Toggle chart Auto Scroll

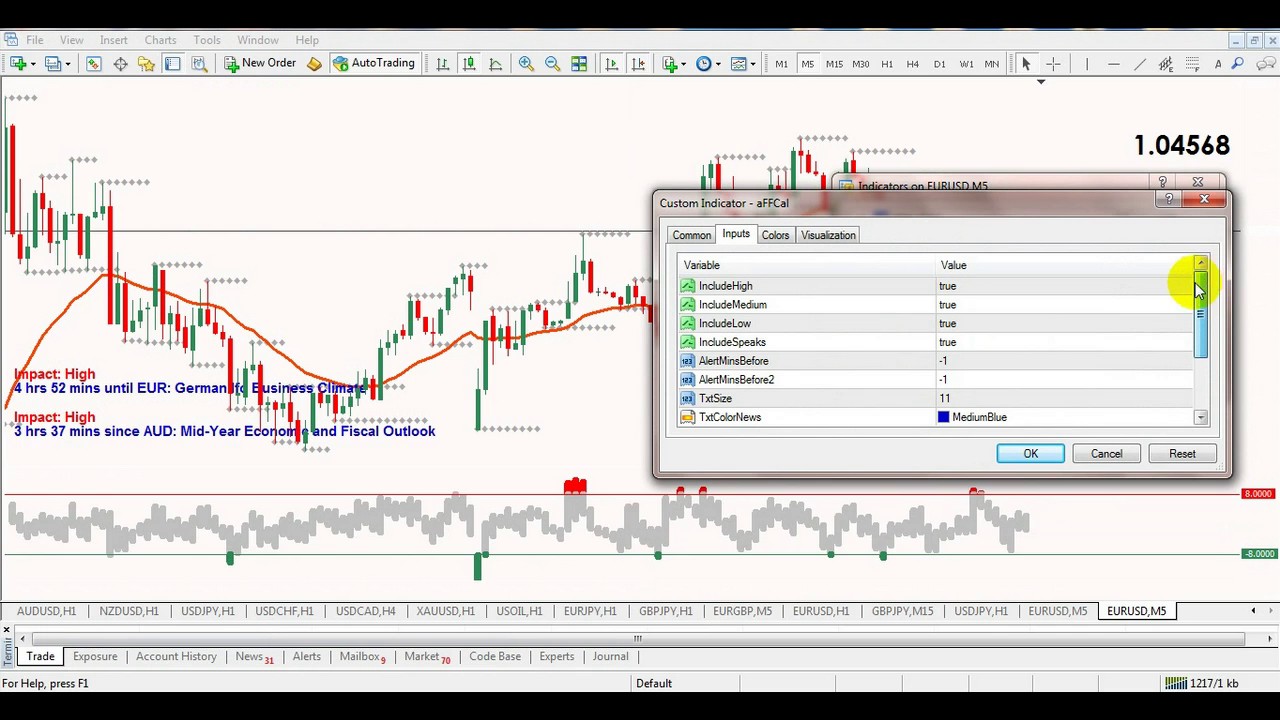(x=612, y=64)
